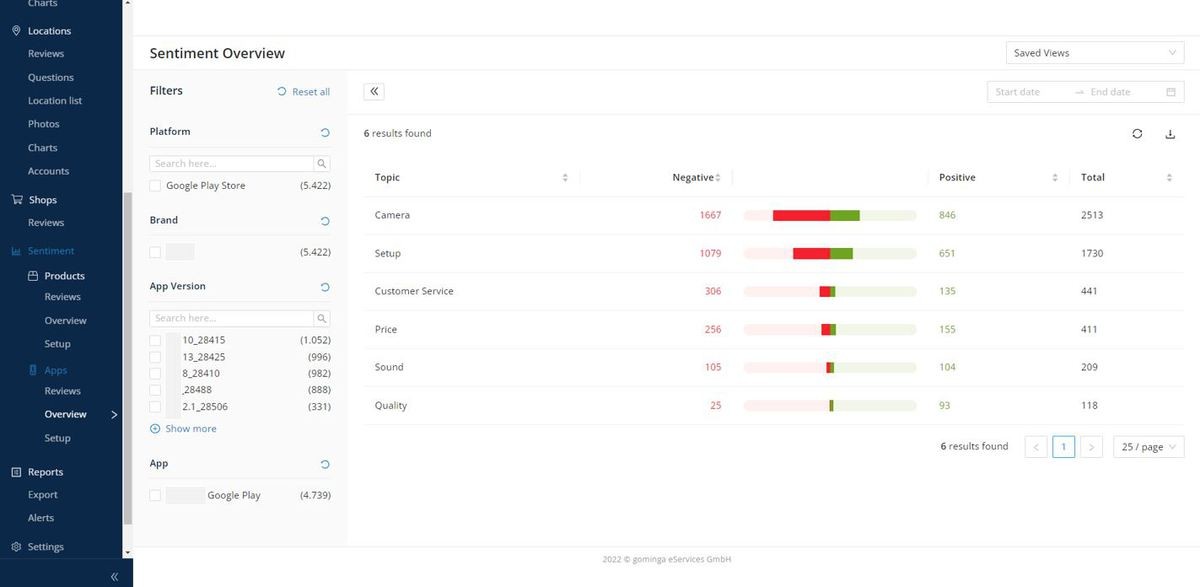
Task: Click calendar icon in date range picker
Action: (x=1171, y=92)
